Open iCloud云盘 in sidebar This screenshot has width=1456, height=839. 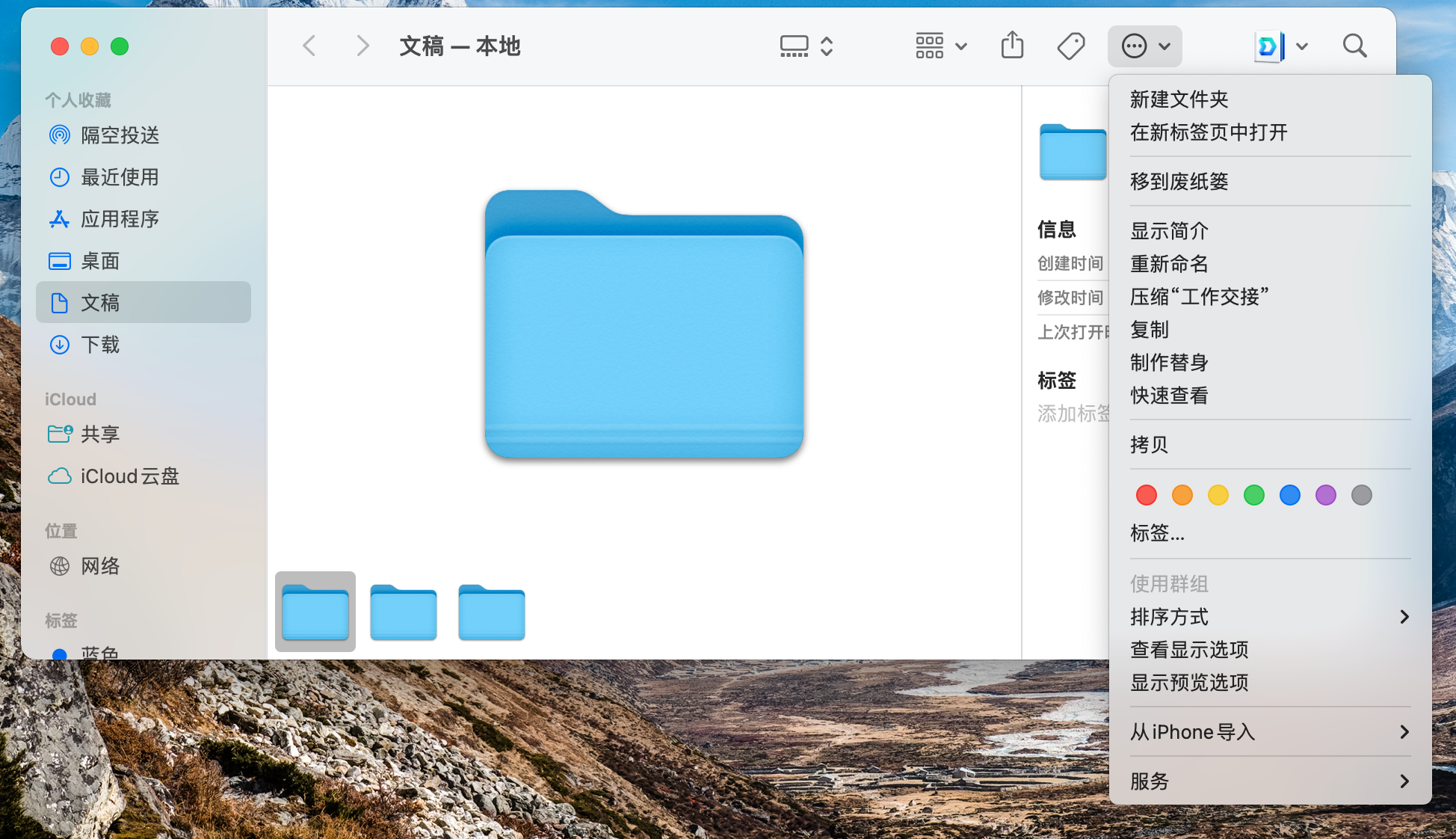click(x=129, y=476)
